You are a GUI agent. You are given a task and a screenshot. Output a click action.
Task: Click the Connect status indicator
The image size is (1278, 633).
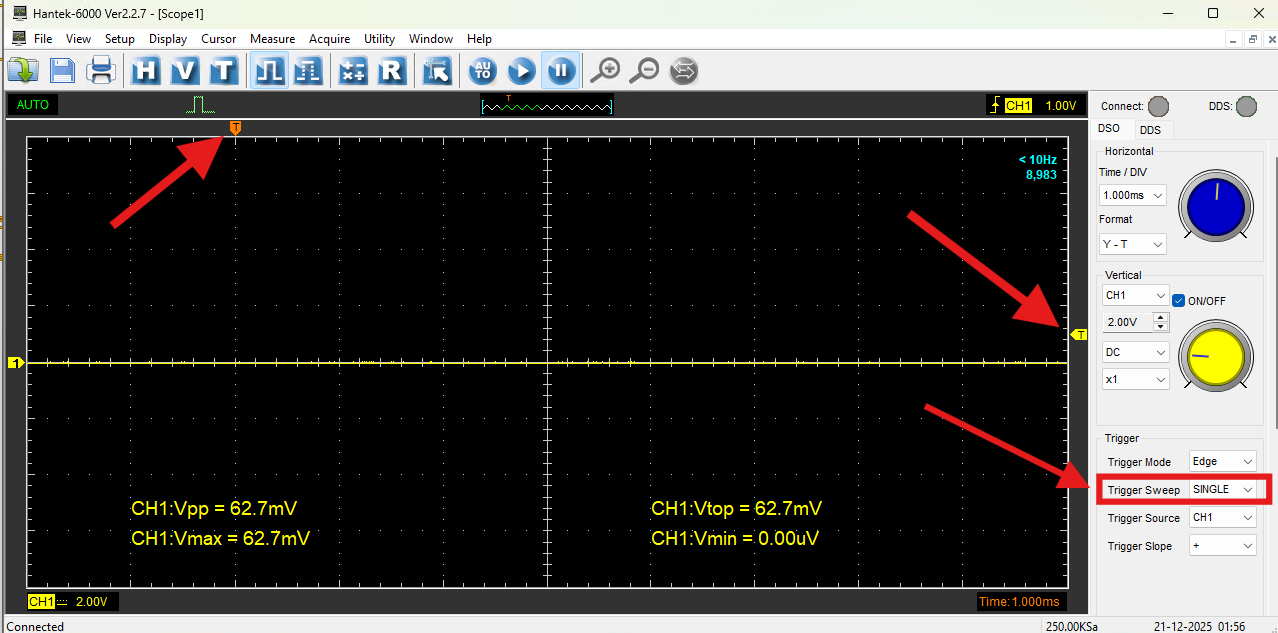coord(1158,106)
